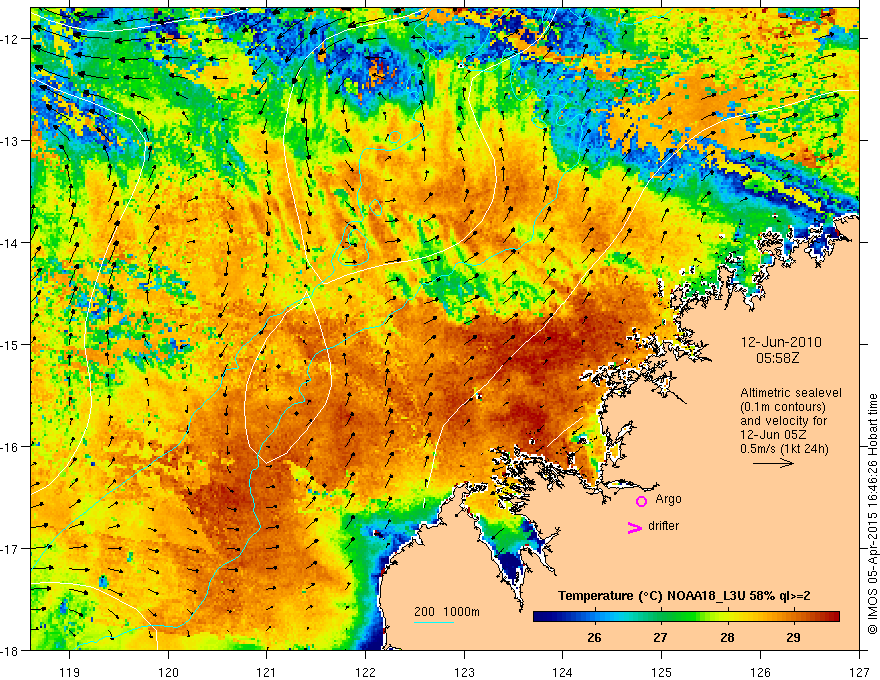Click longitude axis label 126
The height and width of the screenshot is (680, 880).
pos(760,672)
